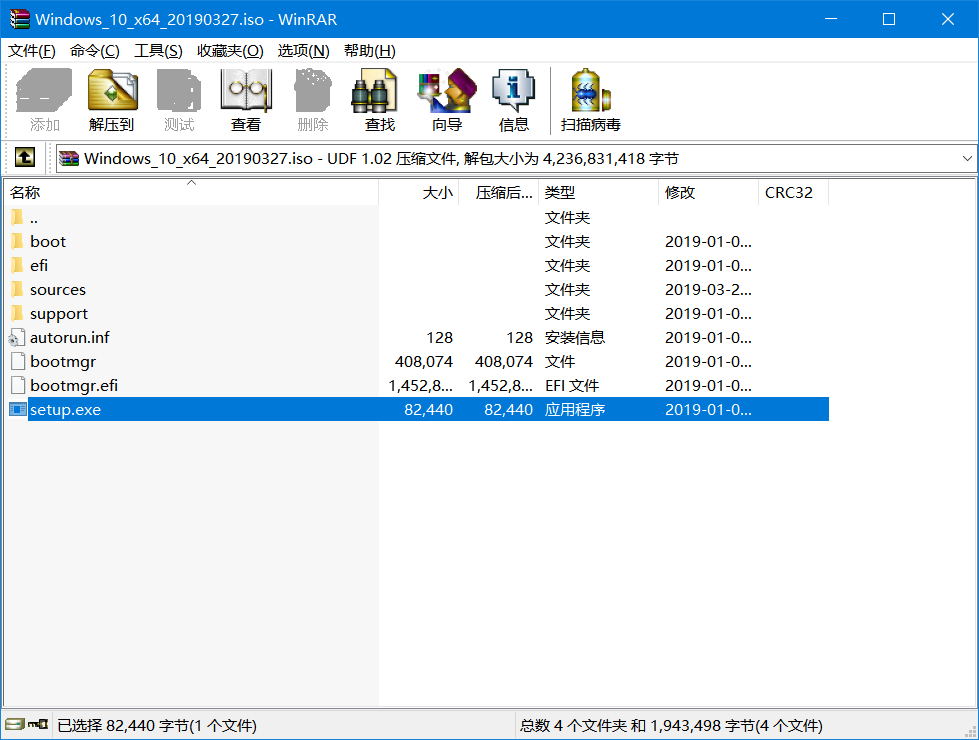979x740 pixels.
Task: Click the boot folder icon
Action: point(17,241)
